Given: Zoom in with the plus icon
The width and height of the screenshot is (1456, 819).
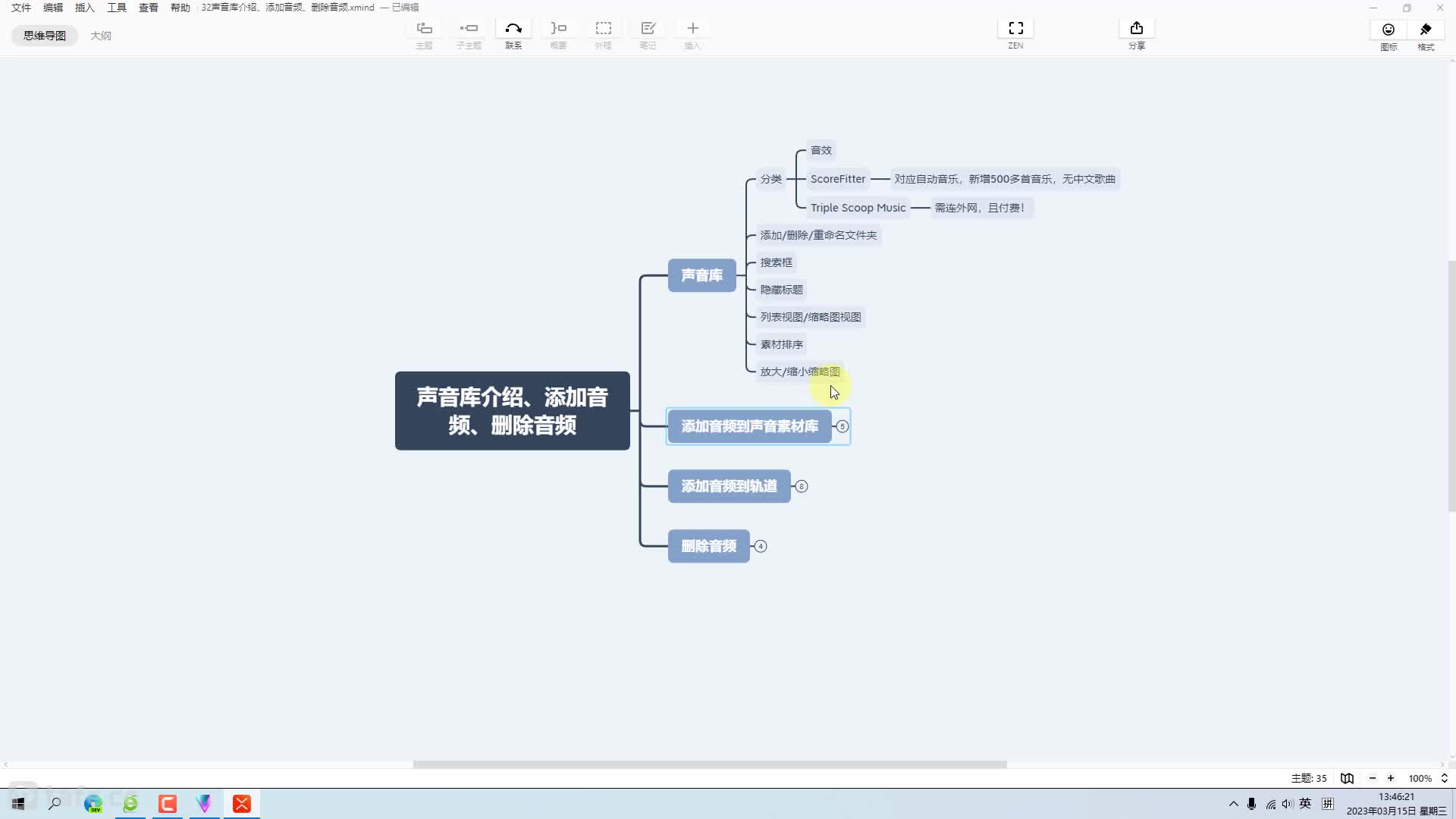Looking at the screenshot, I should (x=1391, y=778).
